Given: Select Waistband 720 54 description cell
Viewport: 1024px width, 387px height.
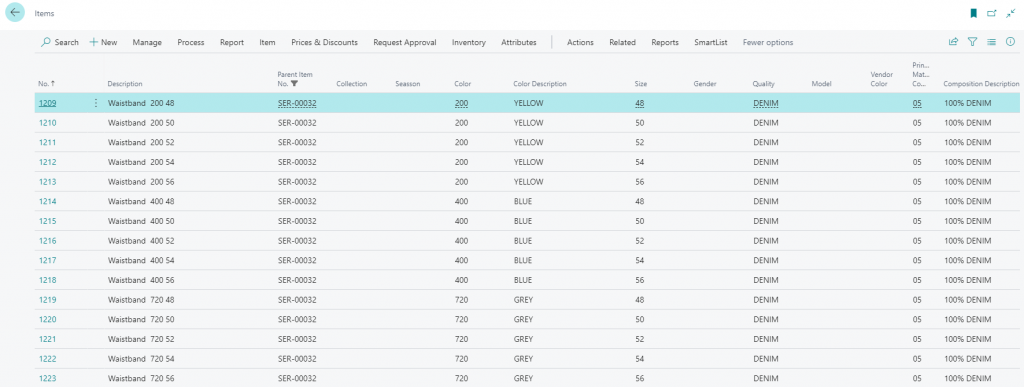Looking at the screenshot, I should 141,359.
